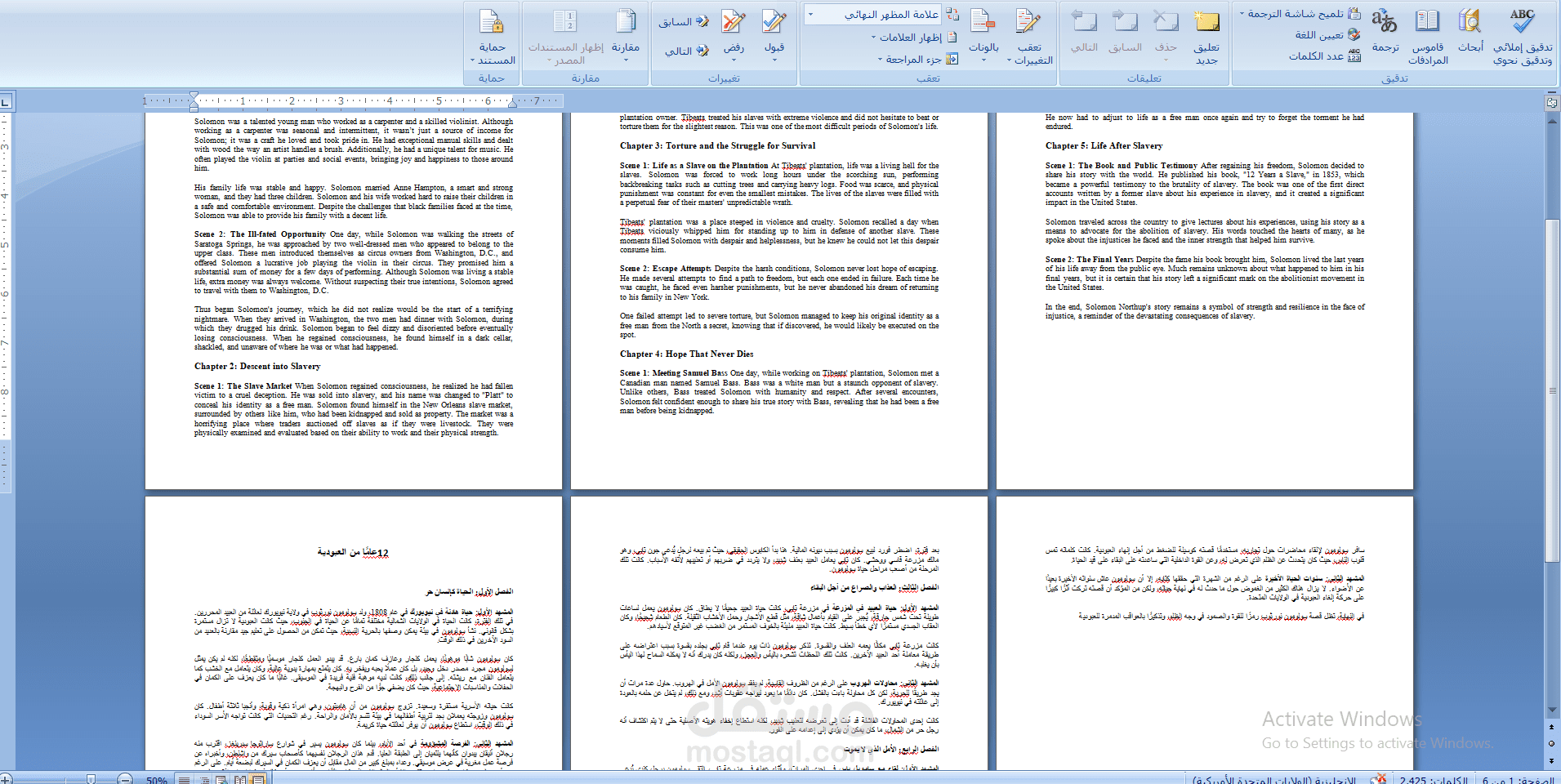This screenshot has width=1561, height=784.
Task: Click Show Source Documents (إظهار المستندات المصدر)
Action: (566, 36)
